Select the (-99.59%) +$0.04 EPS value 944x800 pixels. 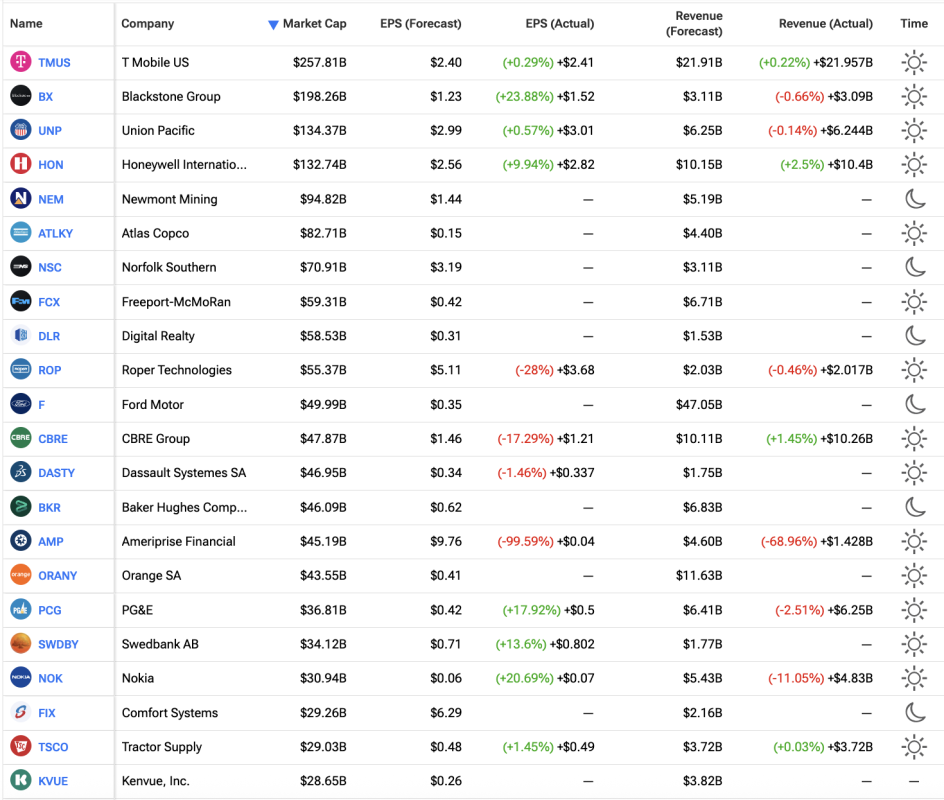click(546, 541)
